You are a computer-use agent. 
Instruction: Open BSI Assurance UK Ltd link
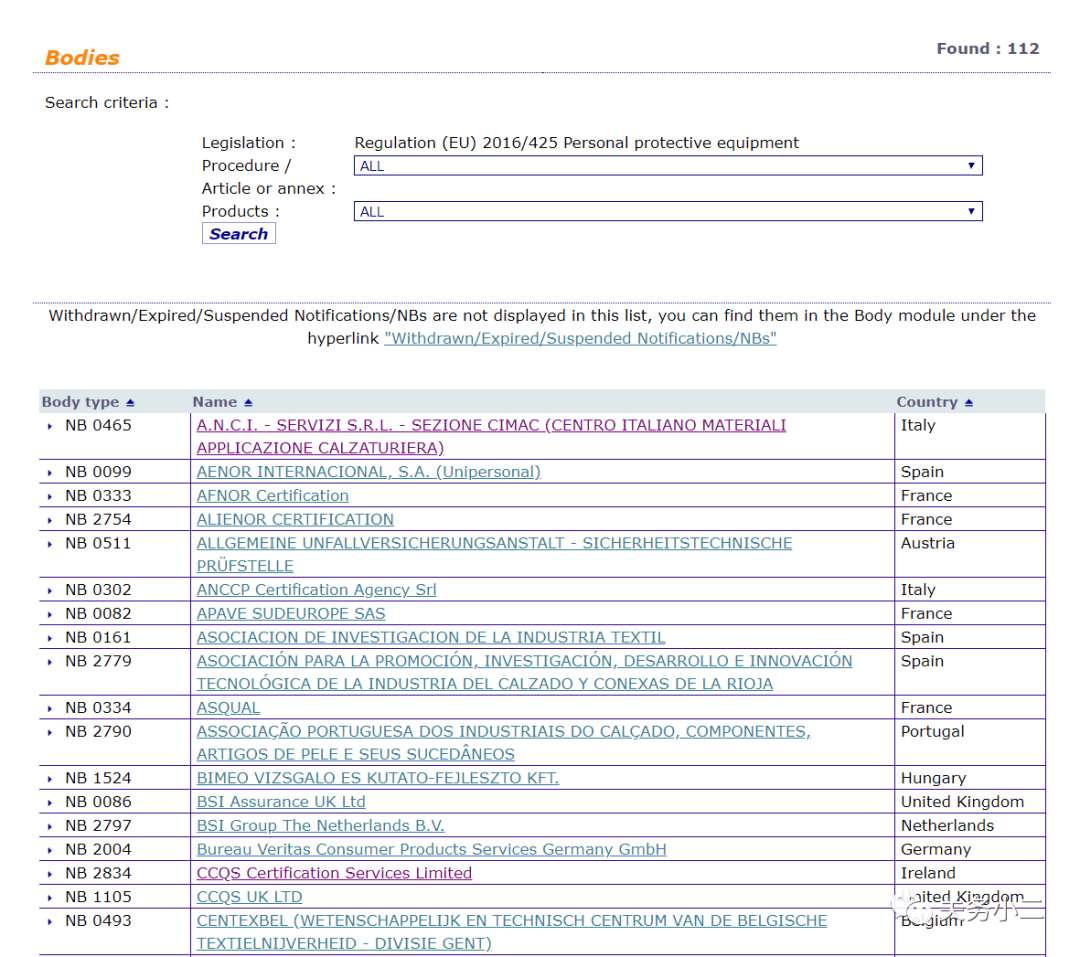(x=281, y=802)
